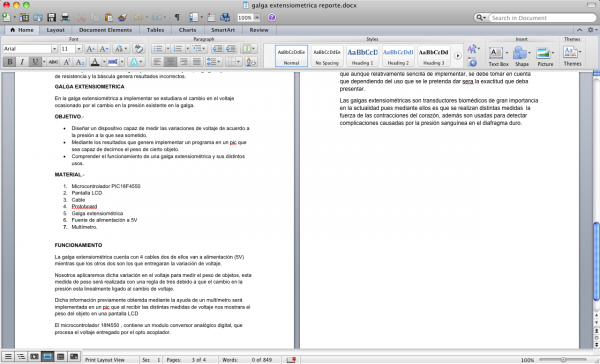Open Word Help with the purple question icon

(272, 17)
